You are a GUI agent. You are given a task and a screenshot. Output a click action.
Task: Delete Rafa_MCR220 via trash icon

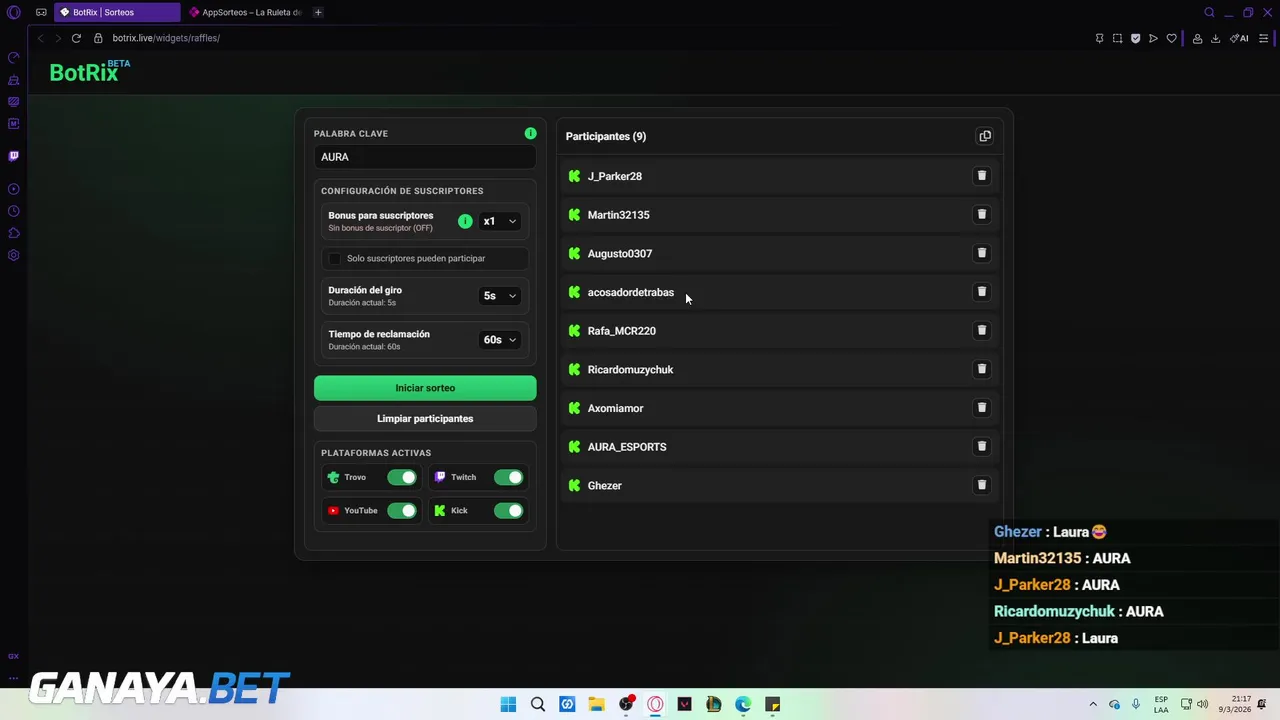981,330
